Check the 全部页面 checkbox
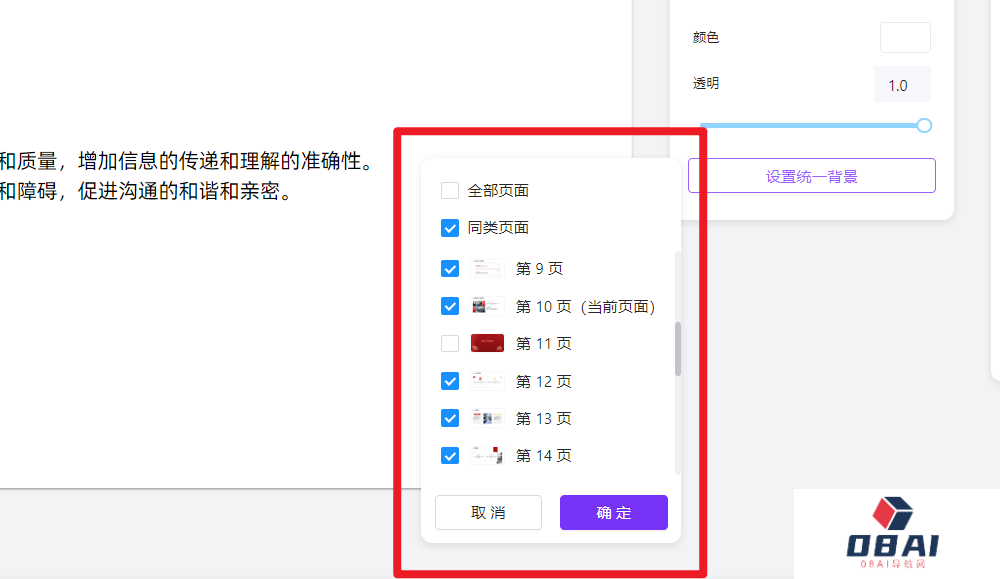 pos(449,190)
